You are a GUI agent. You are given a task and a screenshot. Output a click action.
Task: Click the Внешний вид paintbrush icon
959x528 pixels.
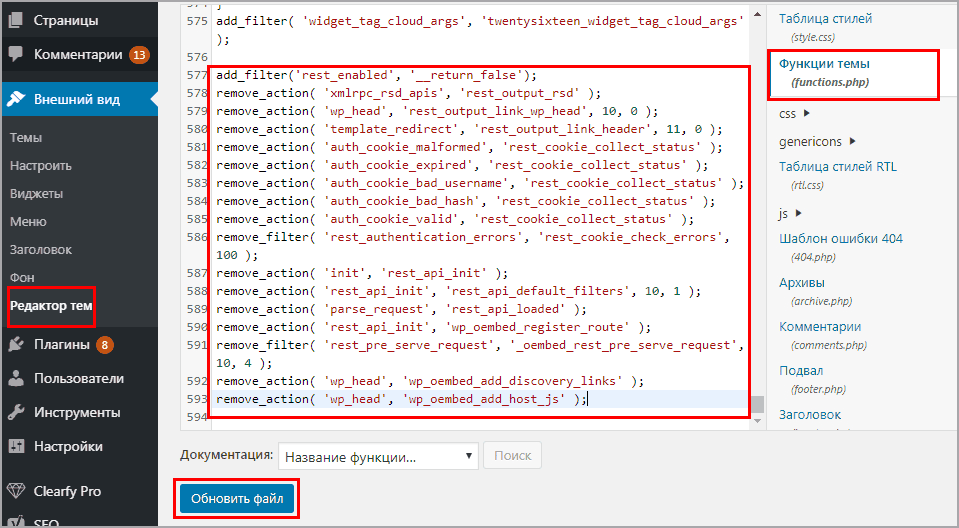coord(16,99)
